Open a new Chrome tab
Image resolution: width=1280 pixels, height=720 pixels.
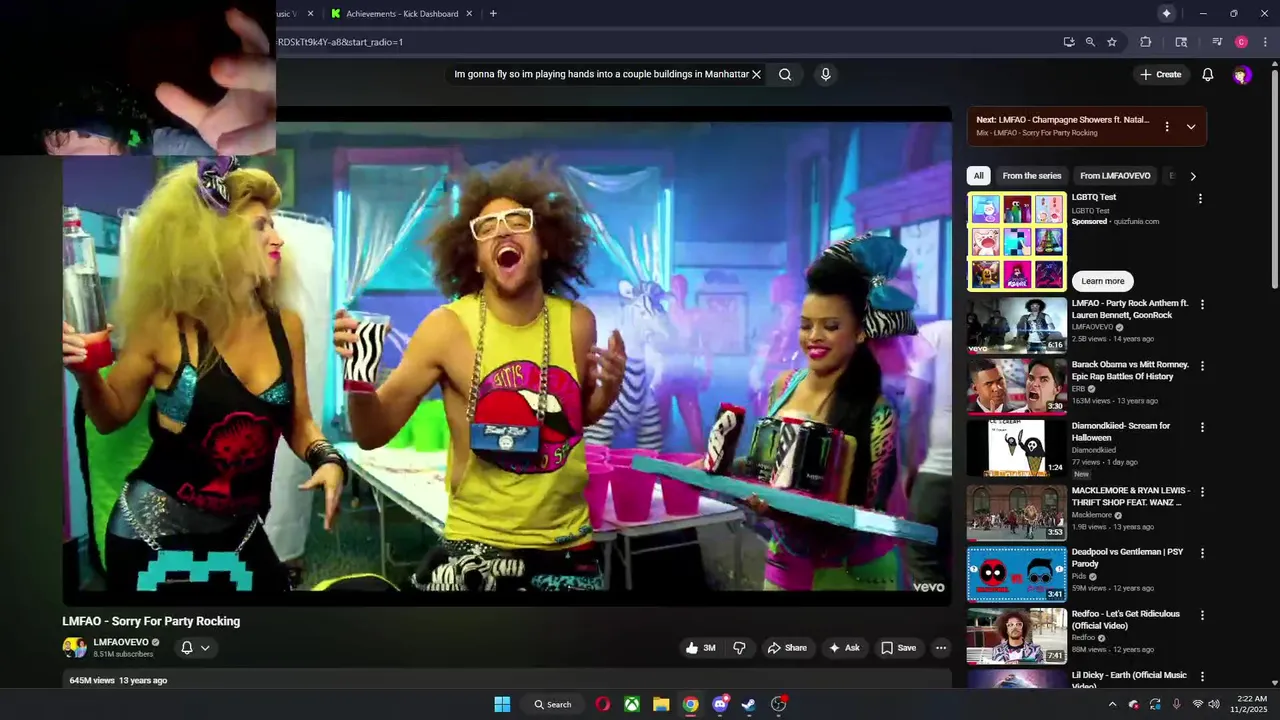point(493,14)
